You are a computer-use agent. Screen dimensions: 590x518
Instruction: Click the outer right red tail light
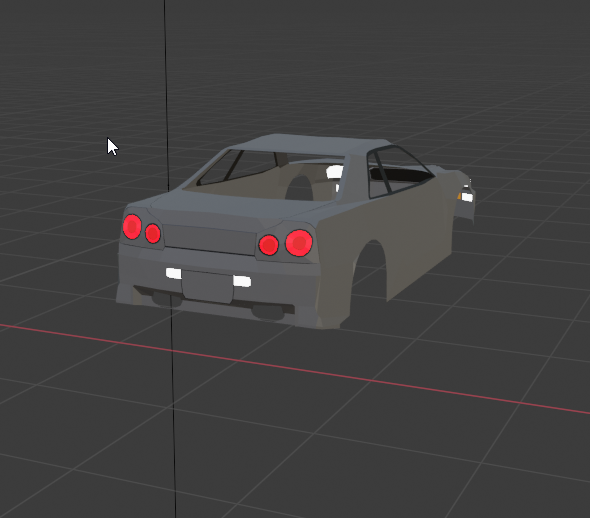point(299,243)
